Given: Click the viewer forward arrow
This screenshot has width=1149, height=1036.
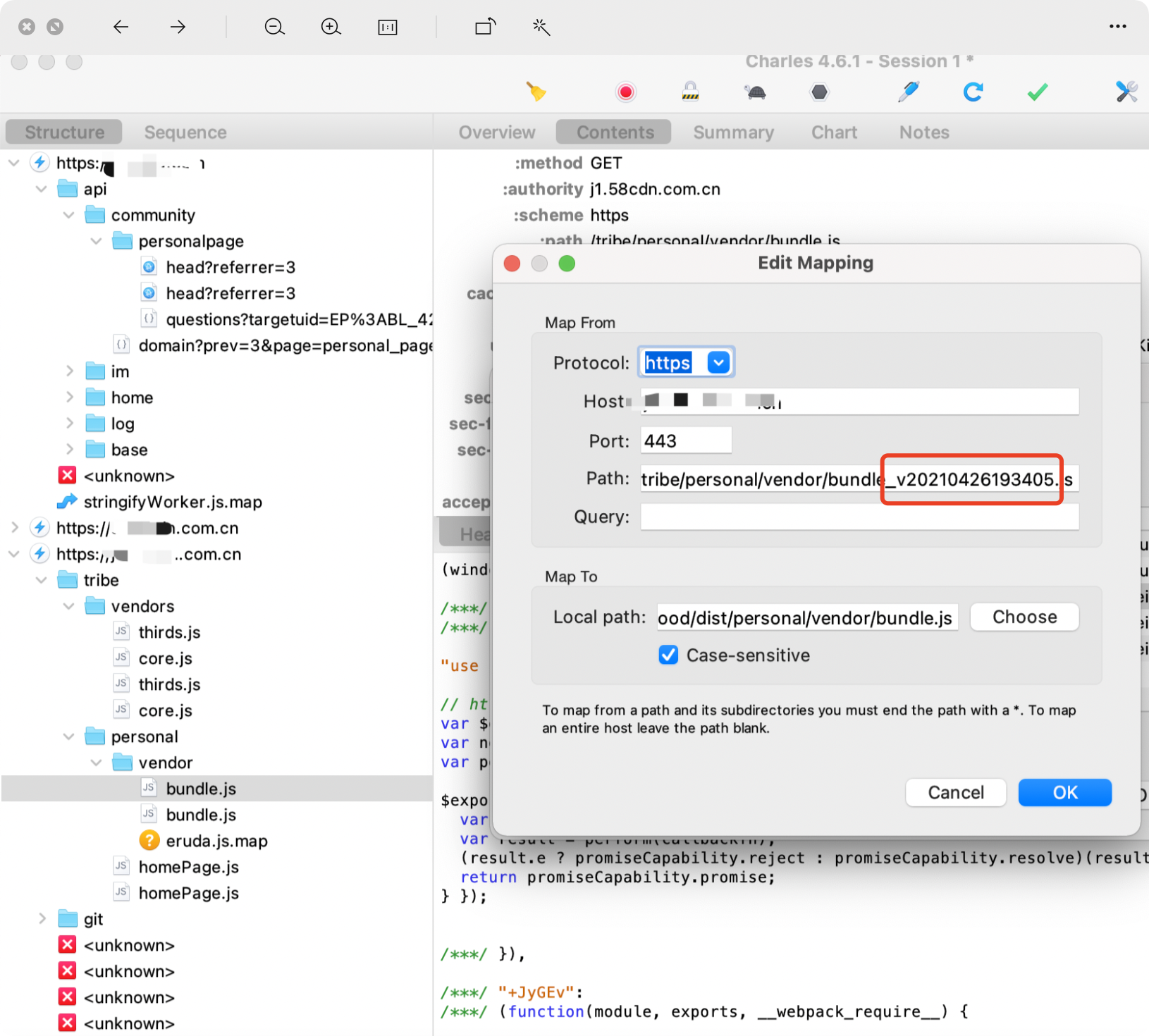Looking at the screenshot, I should 178,27.
